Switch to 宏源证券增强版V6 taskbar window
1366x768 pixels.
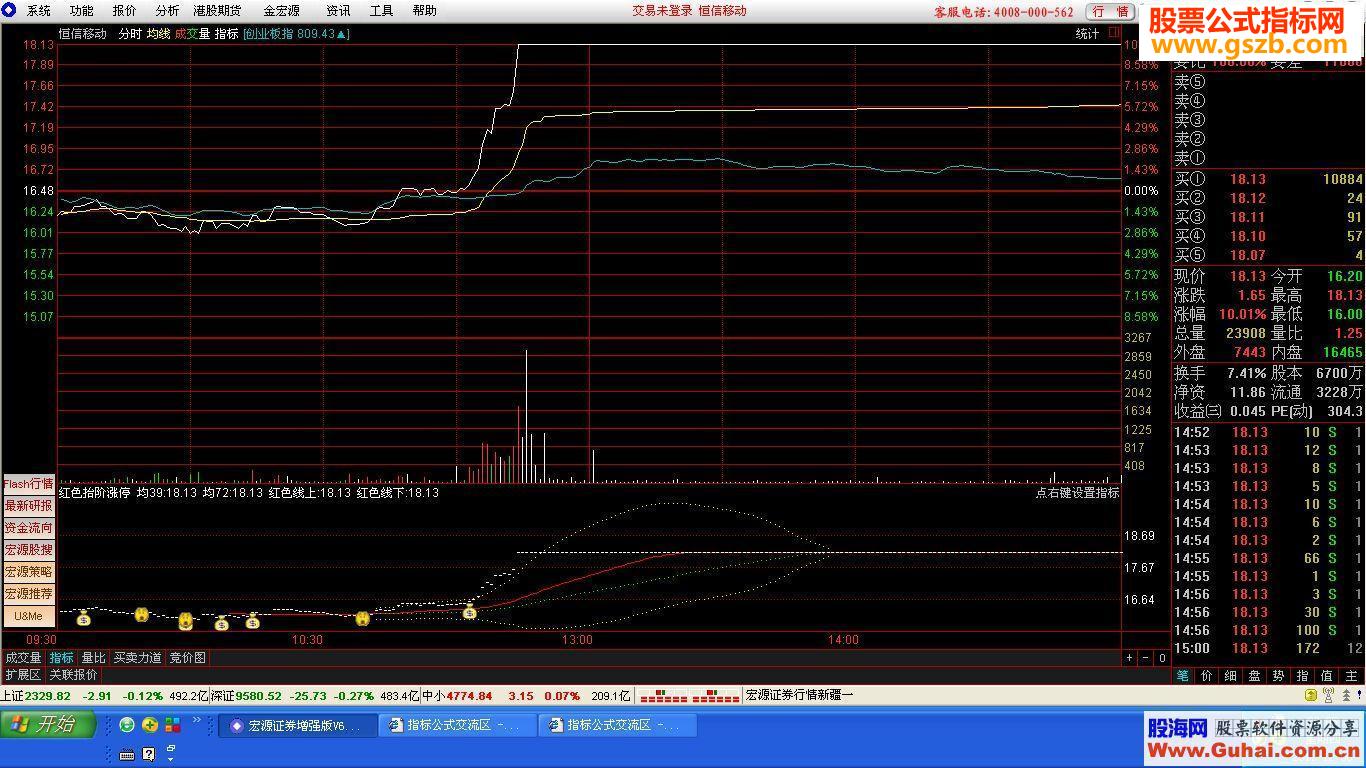[298, 726]
